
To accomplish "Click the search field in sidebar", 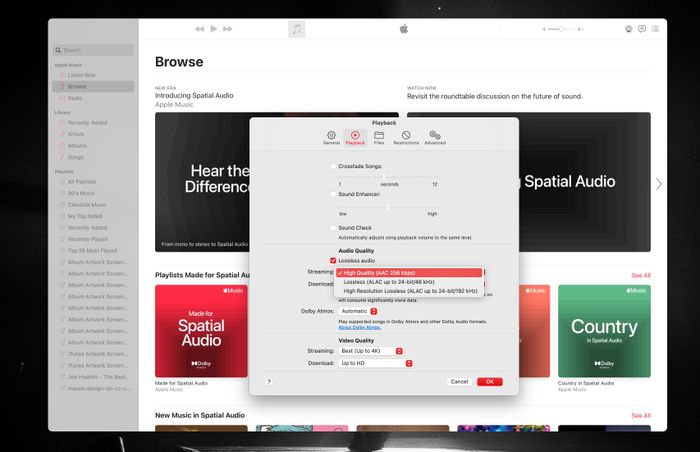I will tap(94, 50).
